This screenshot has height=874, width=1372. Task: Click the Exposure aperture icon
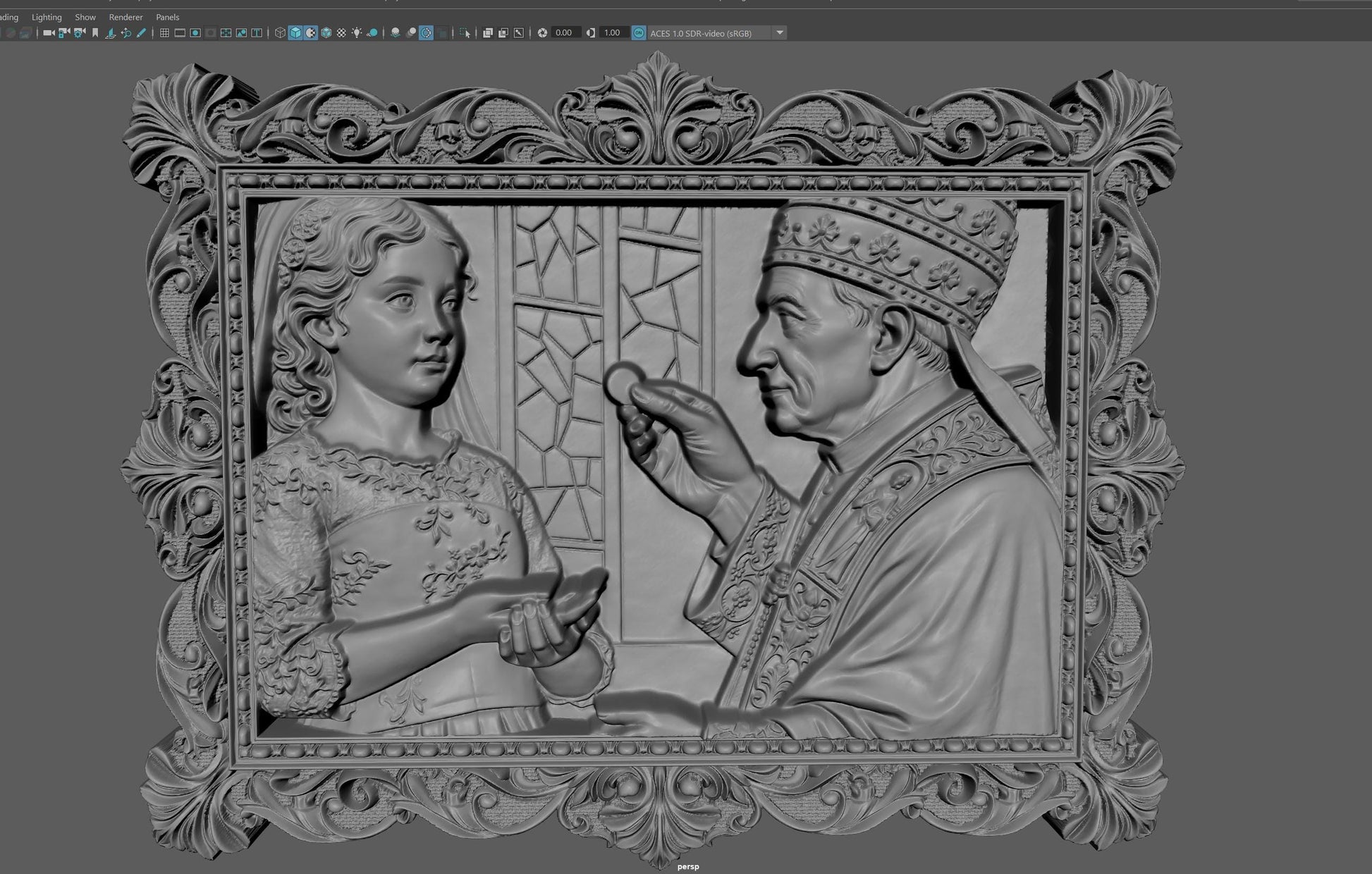point(542,32)
